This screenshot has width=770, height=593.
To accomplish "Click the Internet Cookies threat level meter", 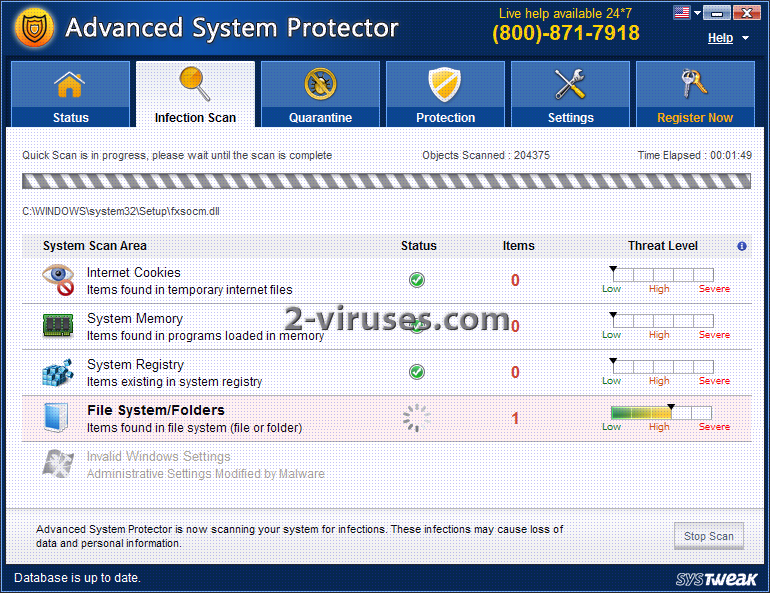I will 663,274.
